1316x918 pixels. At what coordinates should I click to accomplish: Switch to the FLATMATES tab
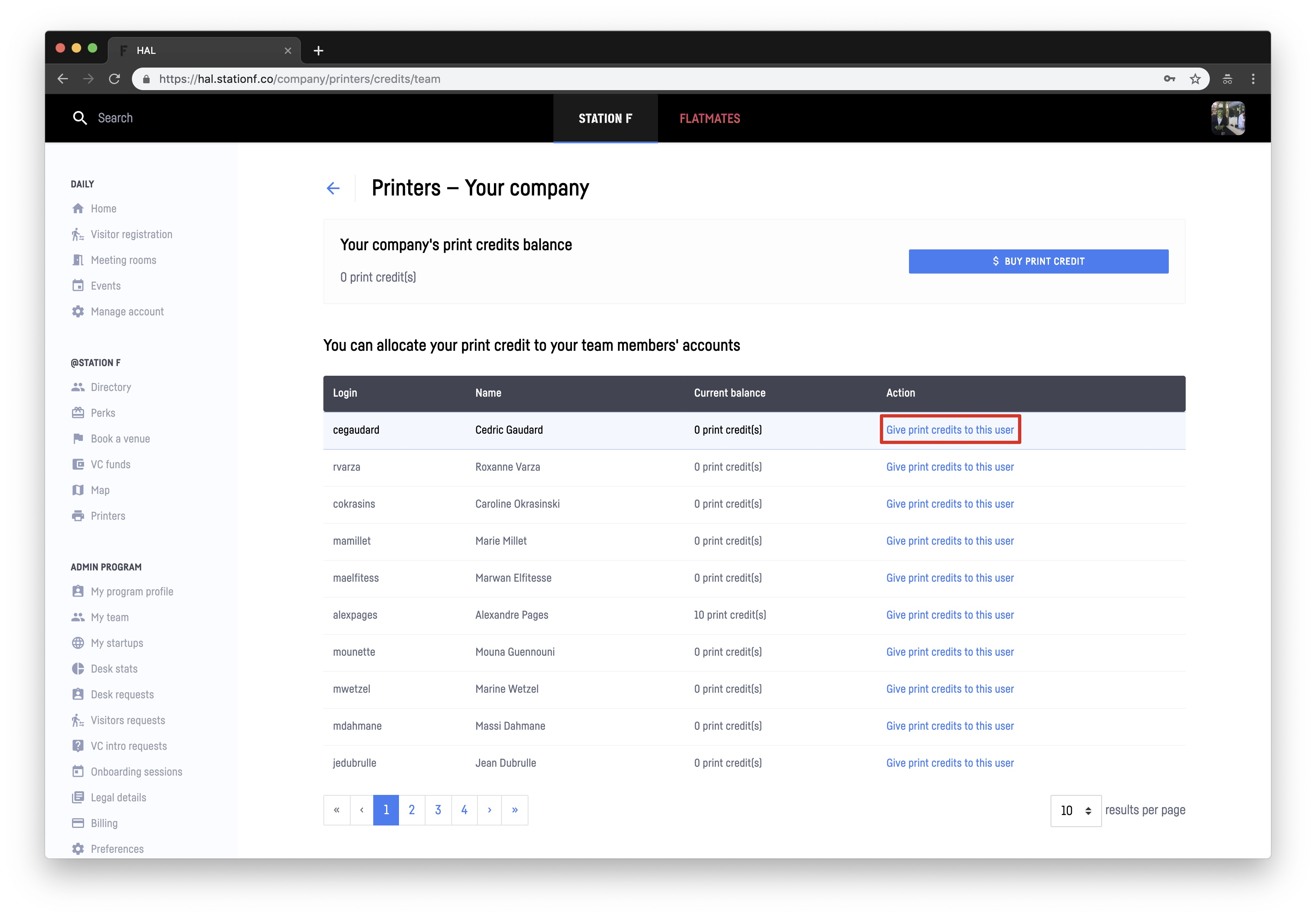pos(709,119)
